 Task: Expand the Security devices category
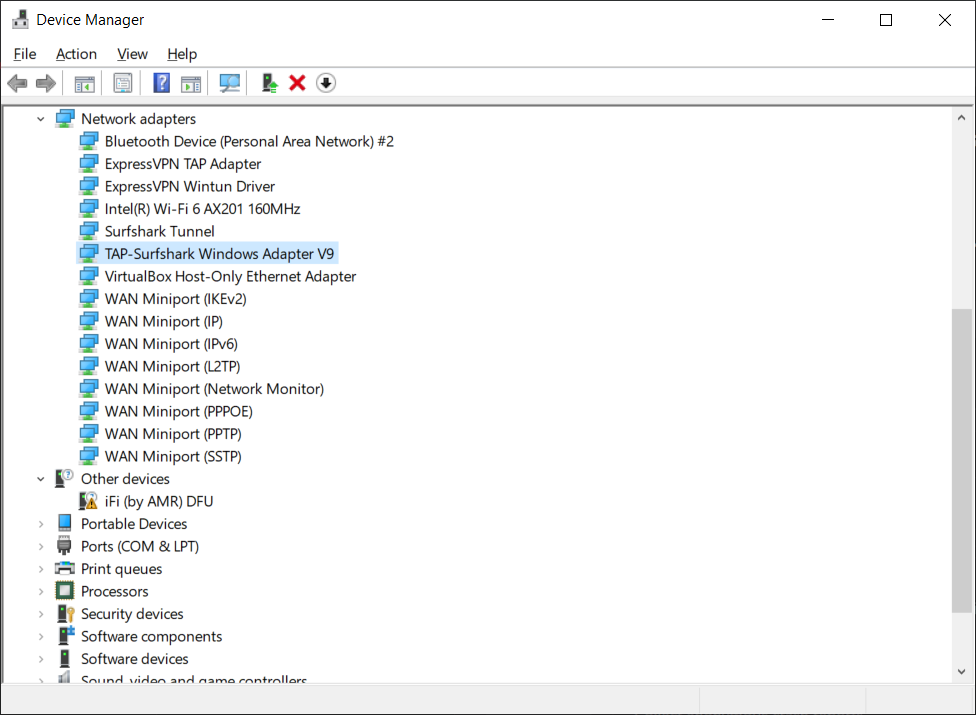[40, 614]
